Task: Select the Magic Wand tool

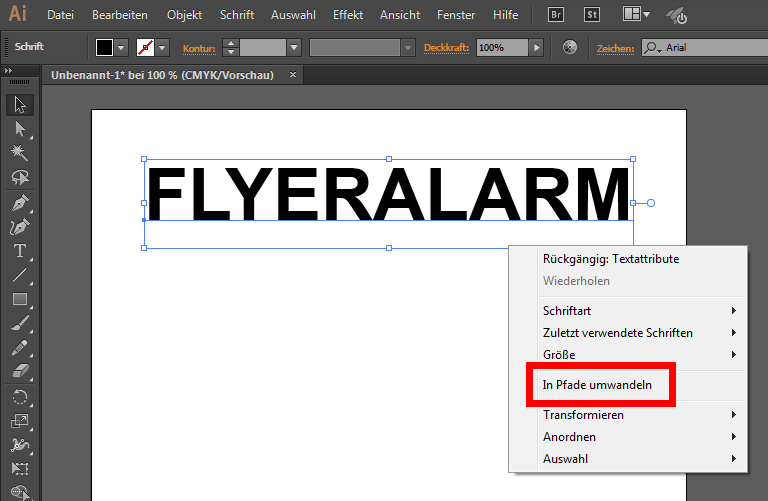Action: point(19,152)
